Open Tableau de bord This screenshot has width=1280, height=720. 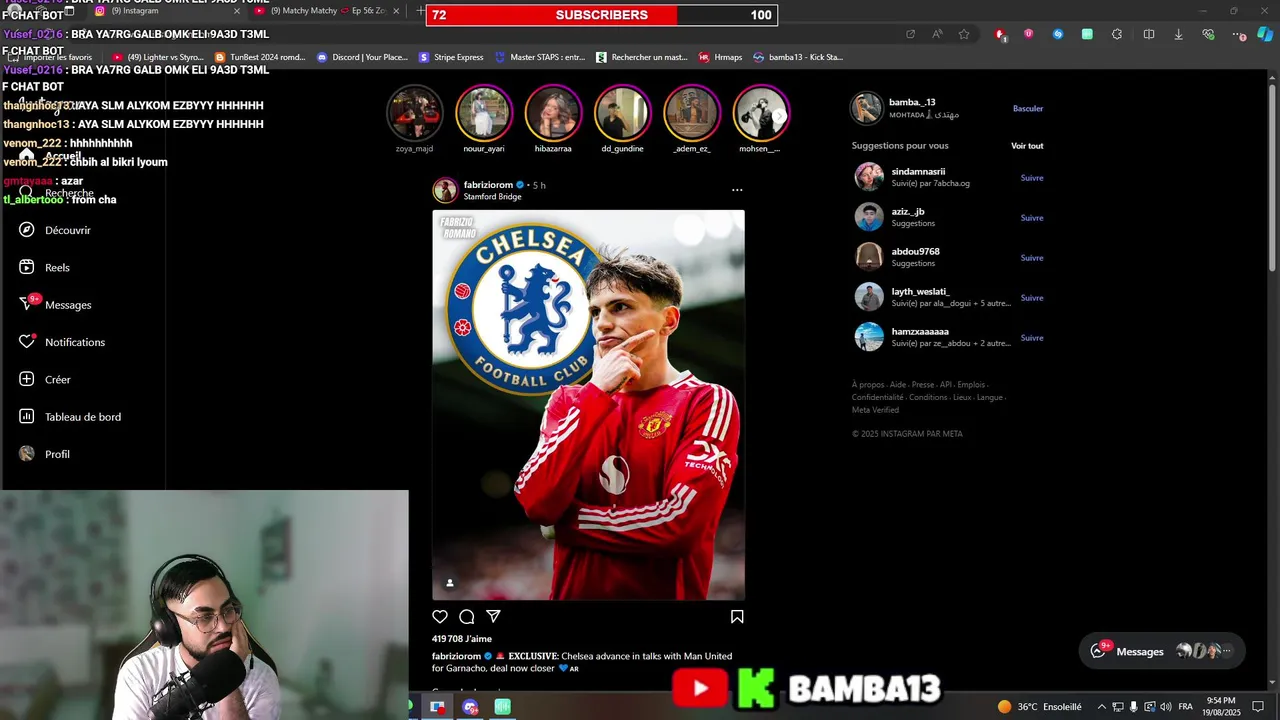(70, 416)
